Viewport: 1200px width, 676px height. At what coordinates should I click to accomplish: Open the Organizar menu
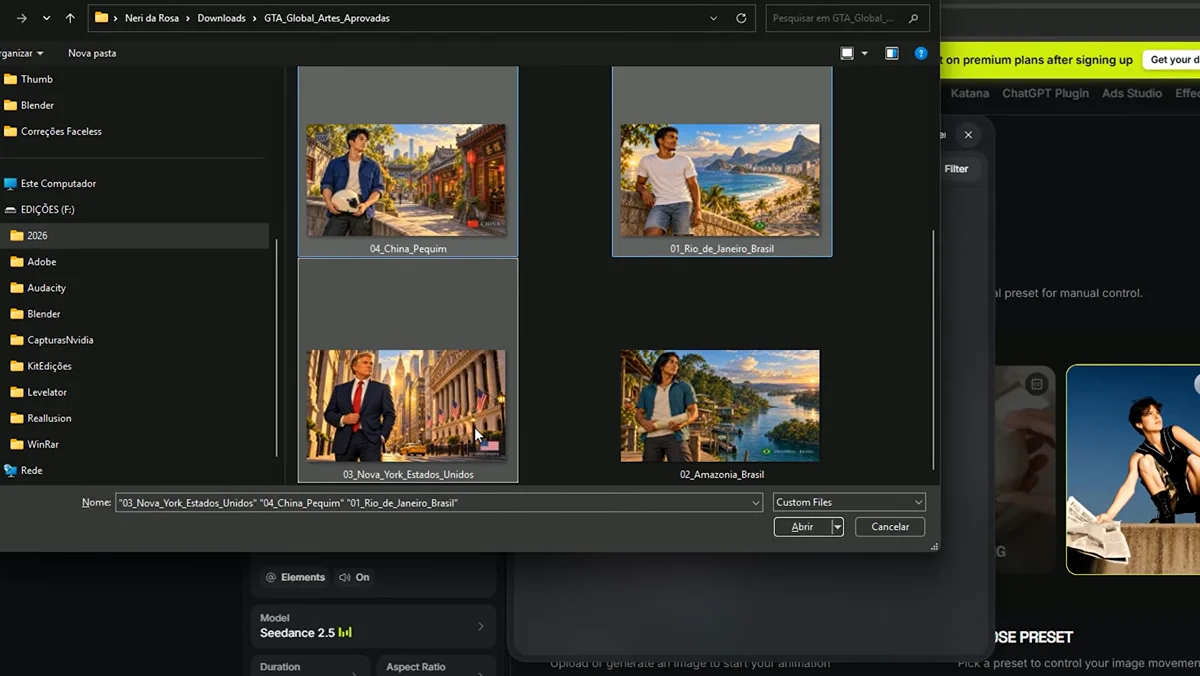pyautogui.click(x=20, y=53)
